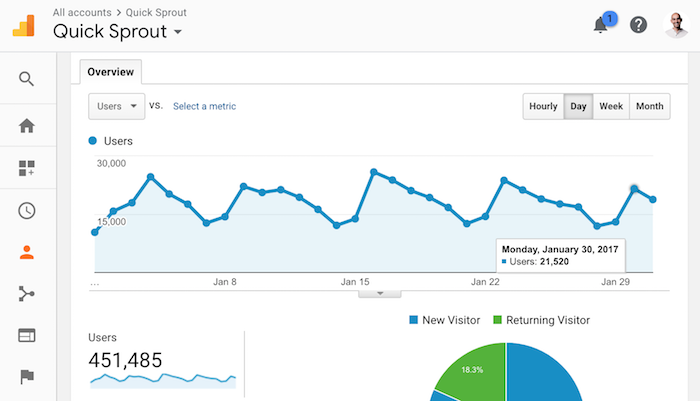This screenshot has height=401, width=700.
Task: Select Hourly granularity
Action: 543,106
